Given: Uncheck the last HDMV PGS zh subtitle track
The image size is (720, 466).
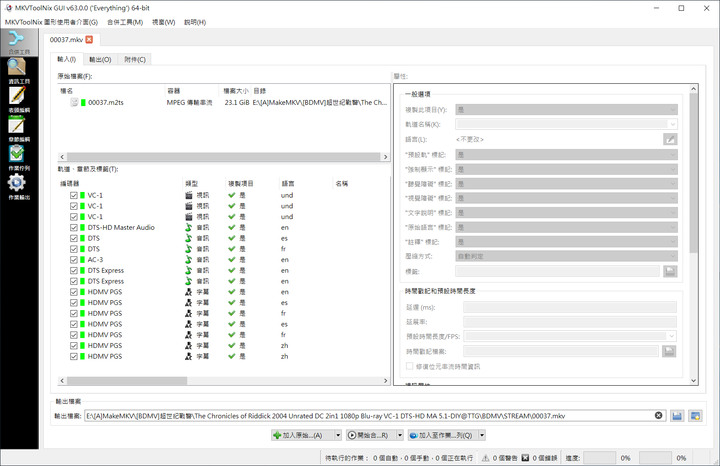Looking at the screenshot, I should [x=74, y=356].
